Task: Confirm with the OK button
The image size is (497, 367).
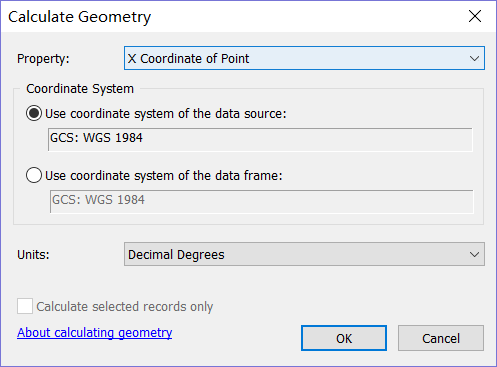Action: (344, 338)
